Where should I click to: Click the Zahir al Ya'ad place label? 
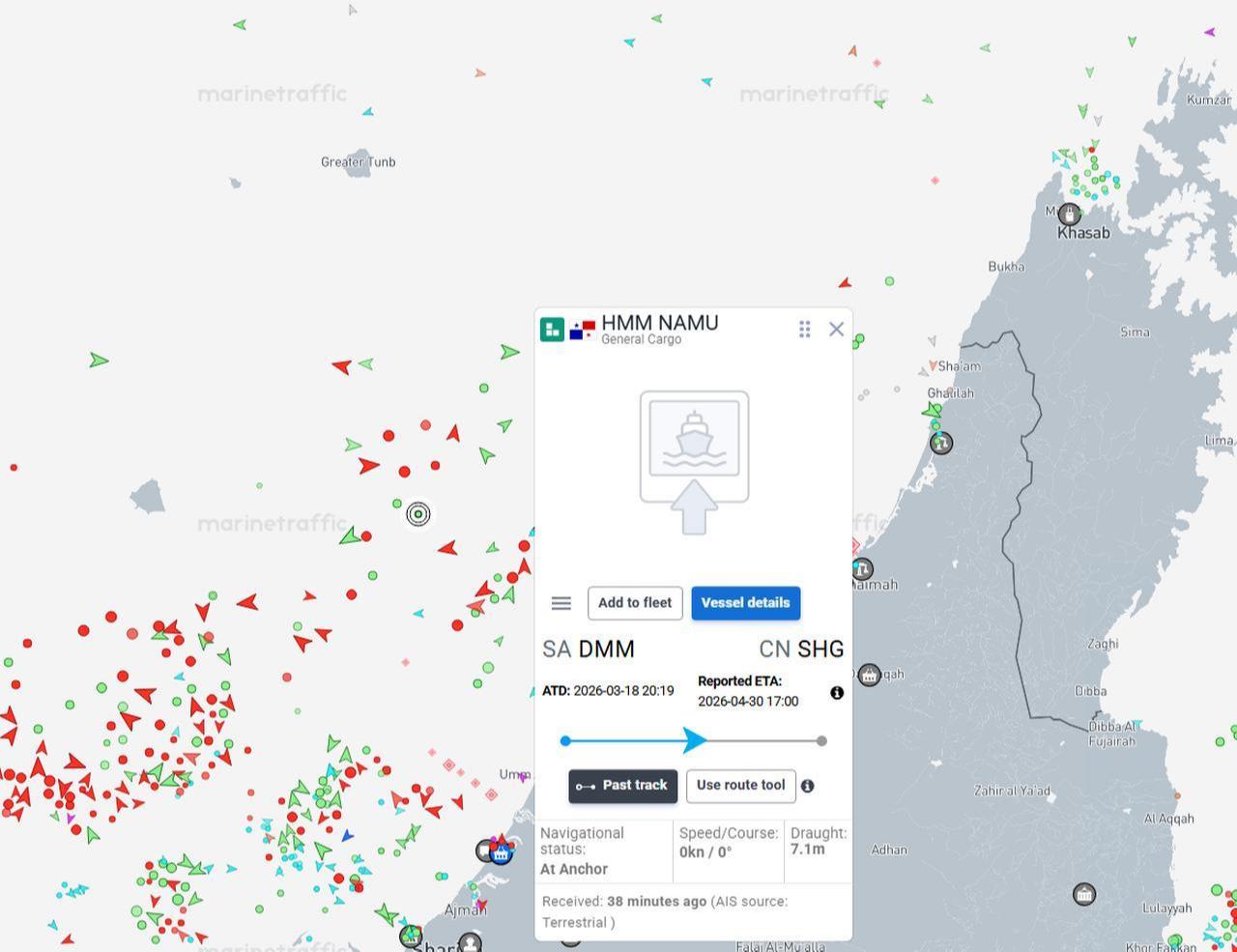(1012, 791)
